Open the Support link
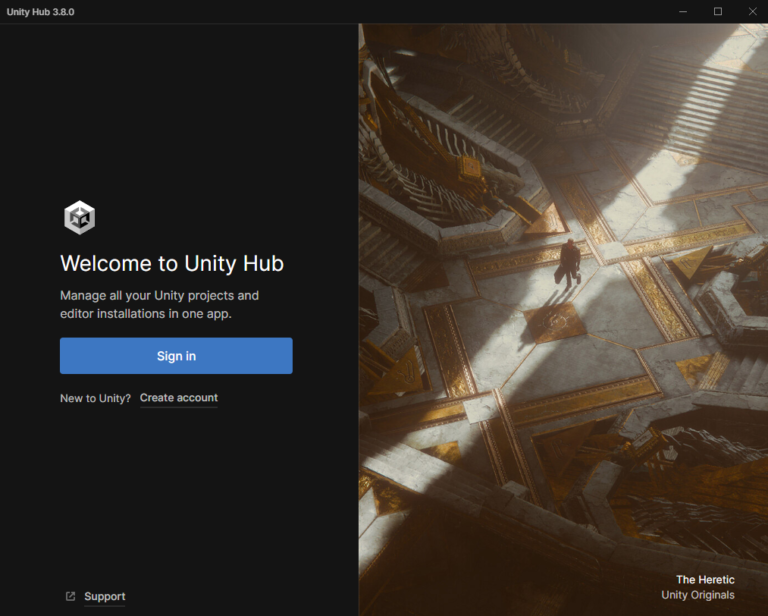768x616 pixels. 104,597
